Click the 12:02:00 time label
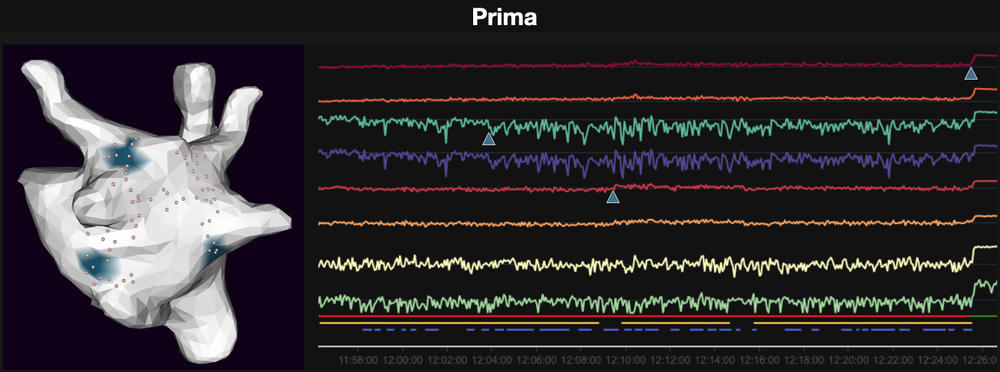Screen dimensions: 1000x372 pos(448,361)
